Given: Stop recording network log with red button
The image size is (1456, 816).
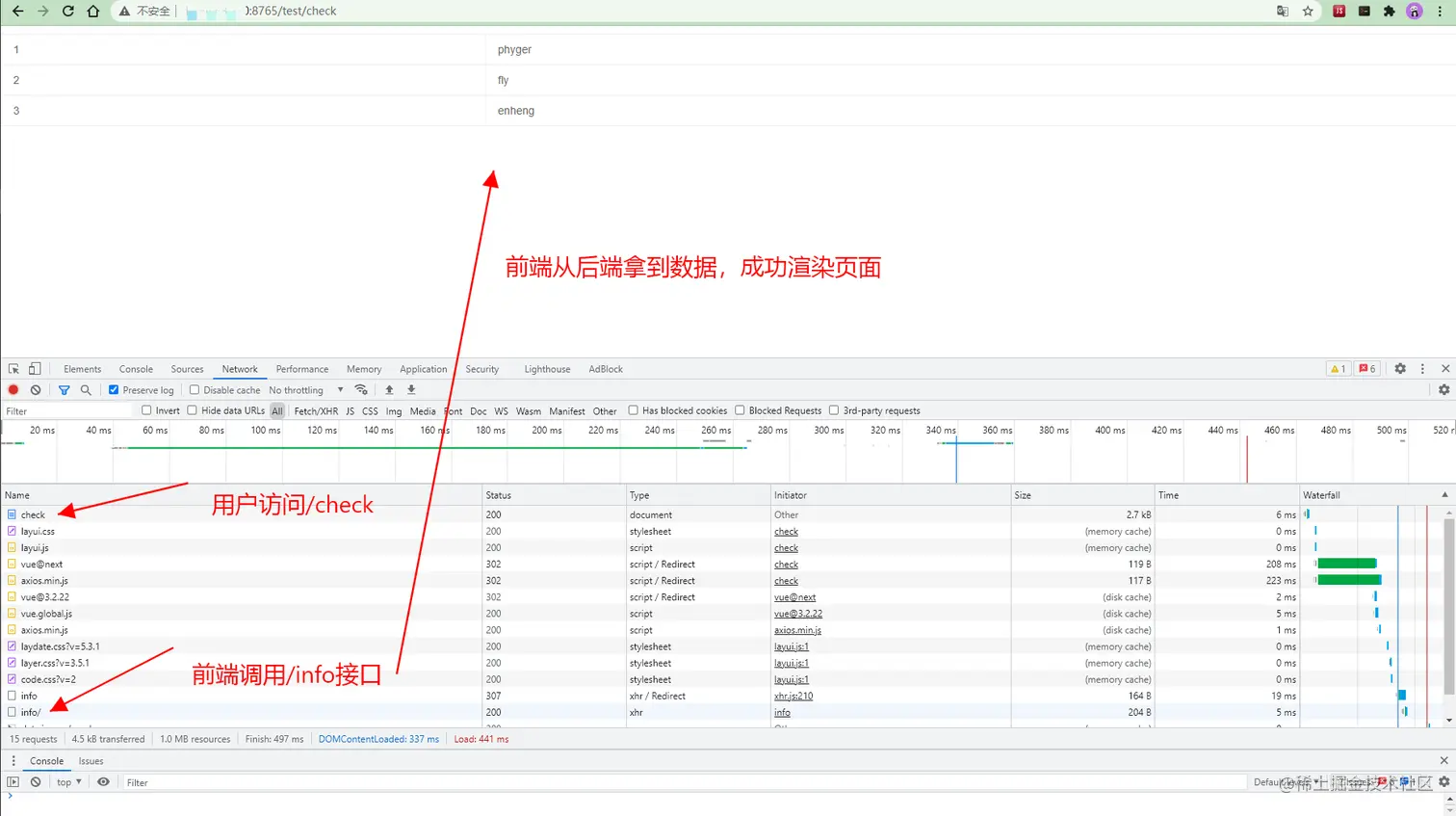Looking at the screenshot, I should [13, 390].
